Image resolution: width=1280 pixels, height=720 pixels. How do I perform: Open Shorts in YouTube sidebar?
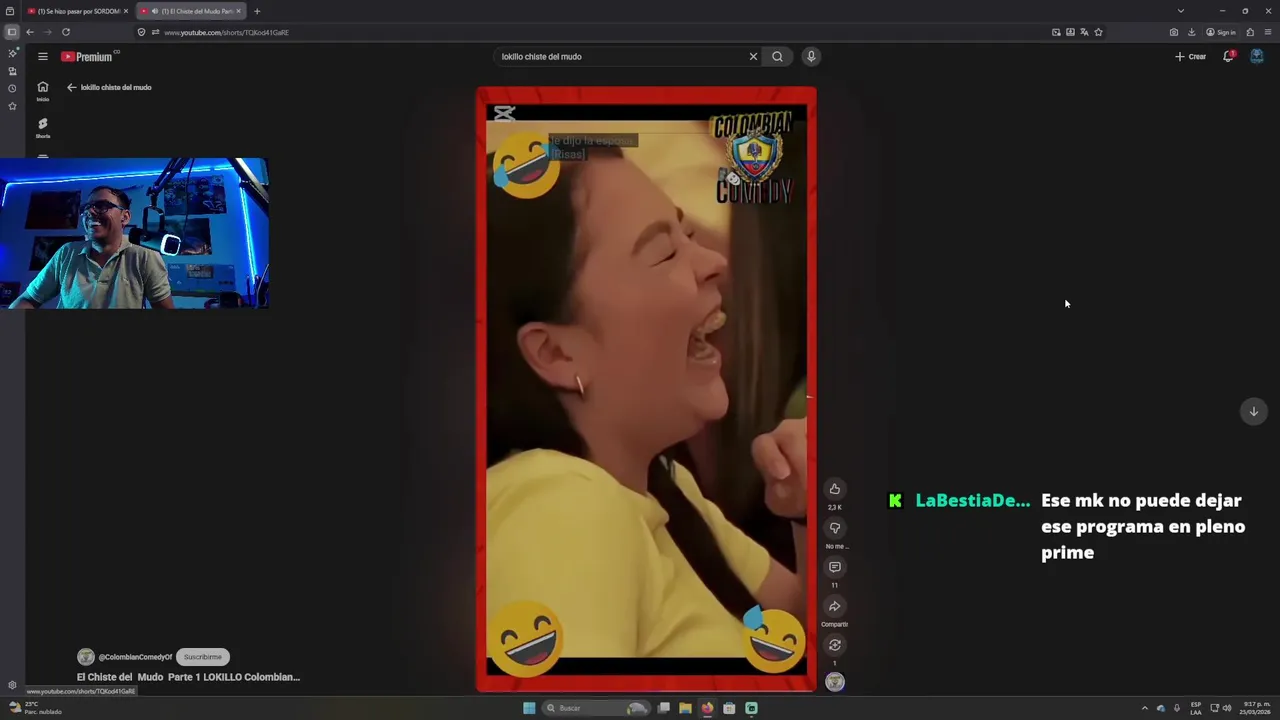tap(43, 128)
